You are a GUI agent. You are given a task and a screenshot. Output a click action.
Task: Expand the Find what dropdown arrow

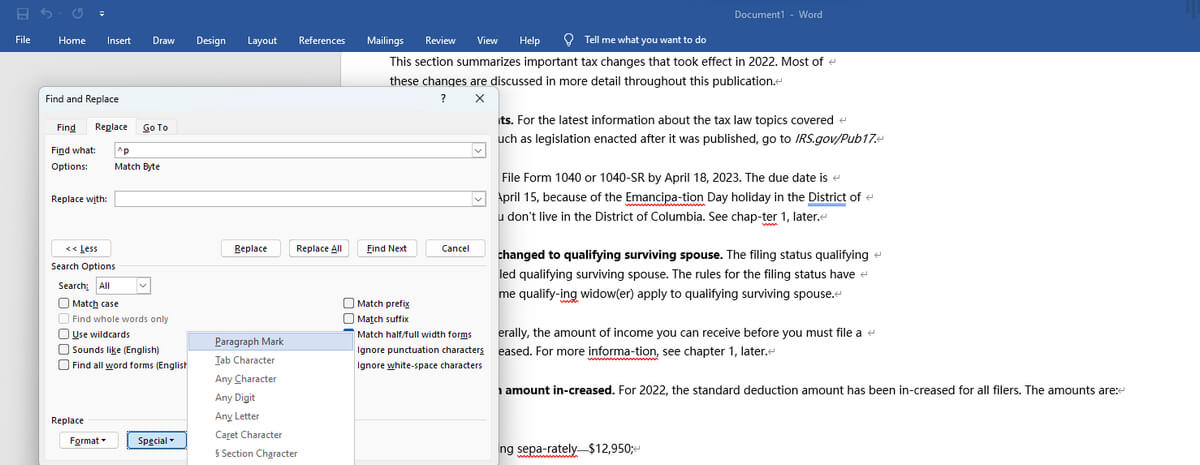click(477, 150)
